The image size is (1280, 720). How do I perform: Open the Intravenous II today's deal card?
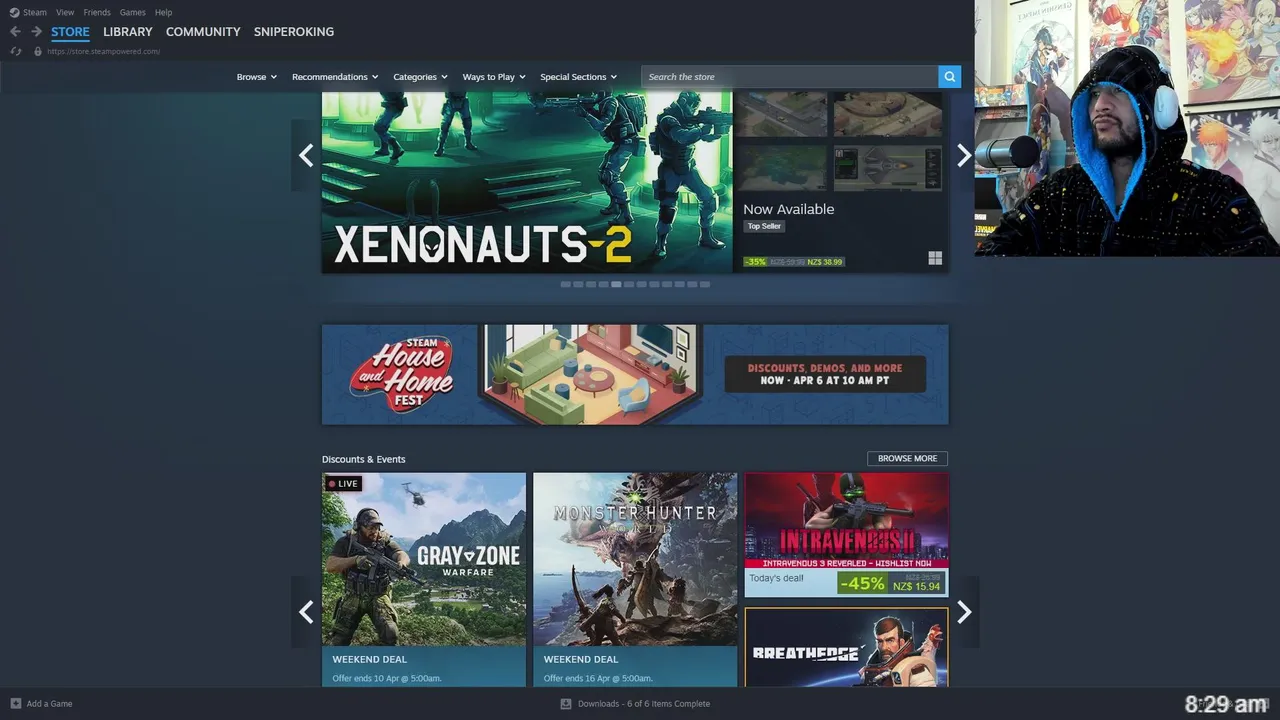[x=847, y=535]
